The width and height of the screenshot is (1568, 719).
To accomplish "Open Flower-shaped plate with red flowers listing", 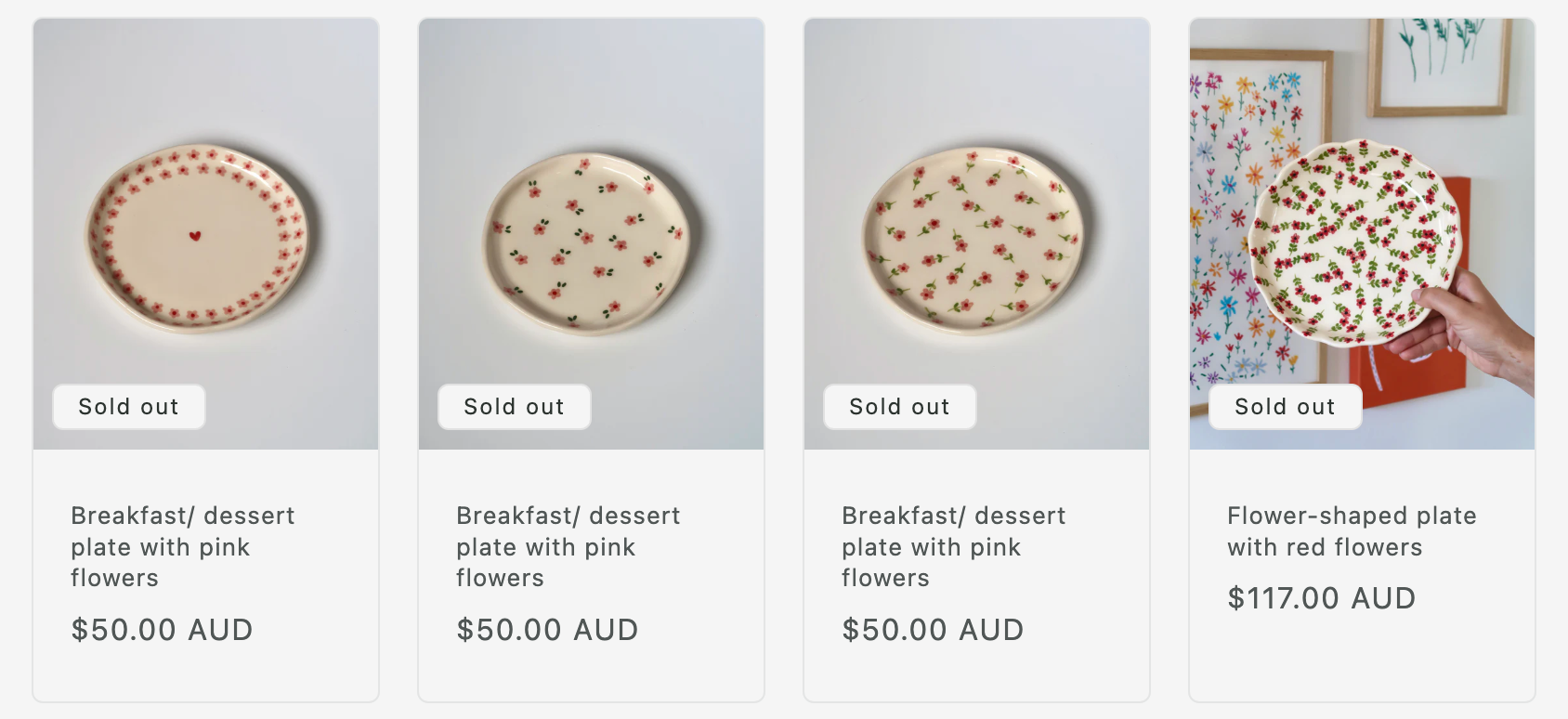I will [1351, 531].
